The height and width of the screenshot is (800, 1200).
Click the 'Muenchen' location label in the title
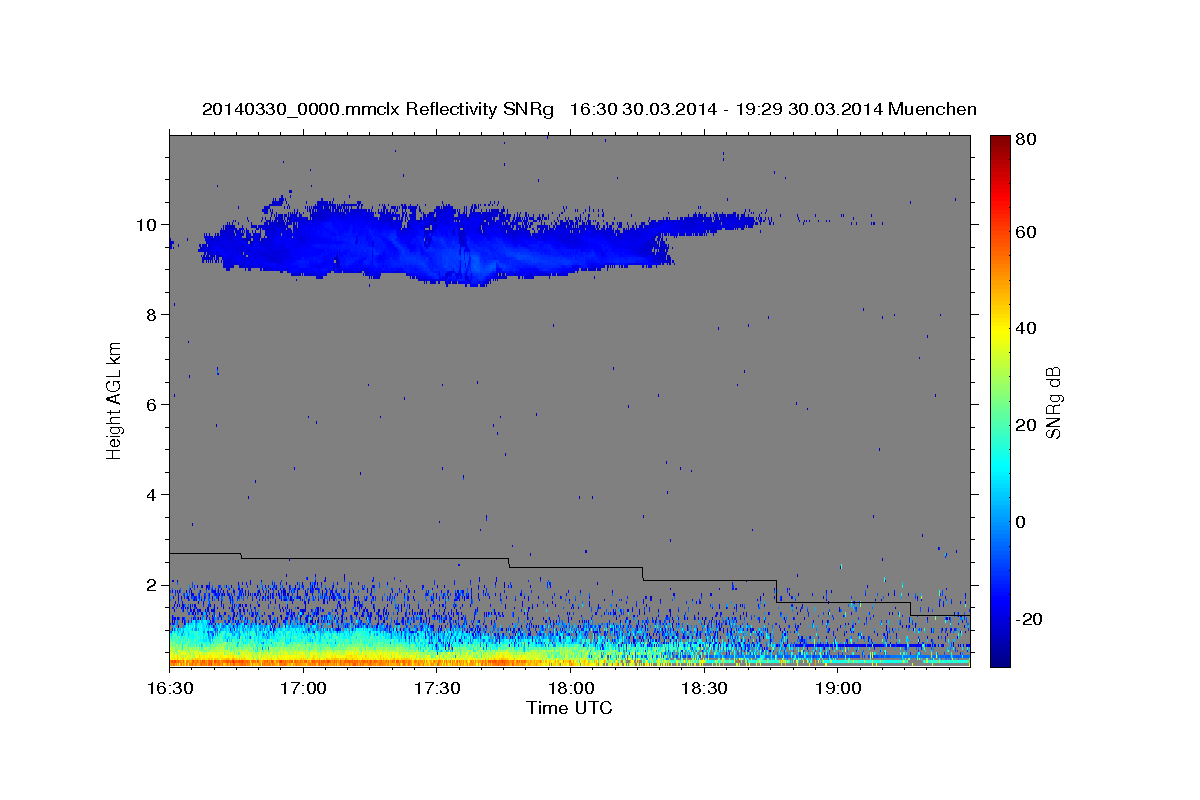pyautogui.click(x=932, y=109)
